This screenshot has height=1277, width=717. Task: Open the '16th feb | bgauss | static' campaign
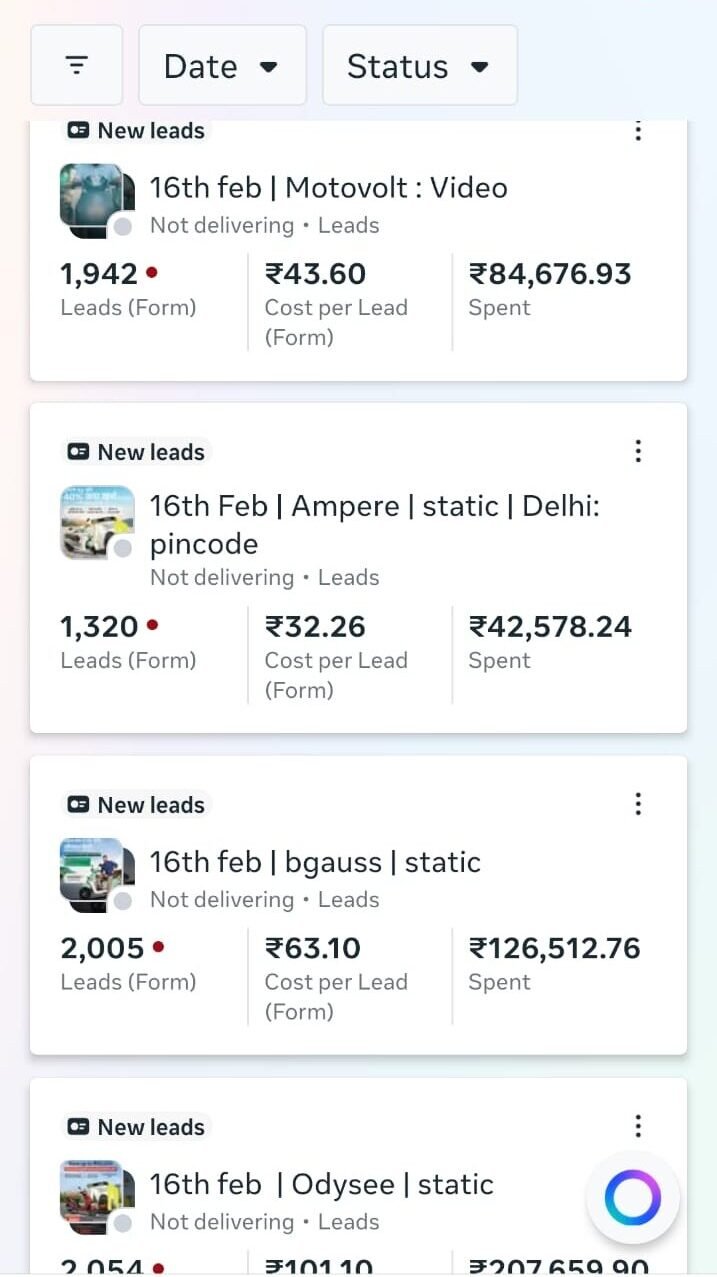point(315,862)
